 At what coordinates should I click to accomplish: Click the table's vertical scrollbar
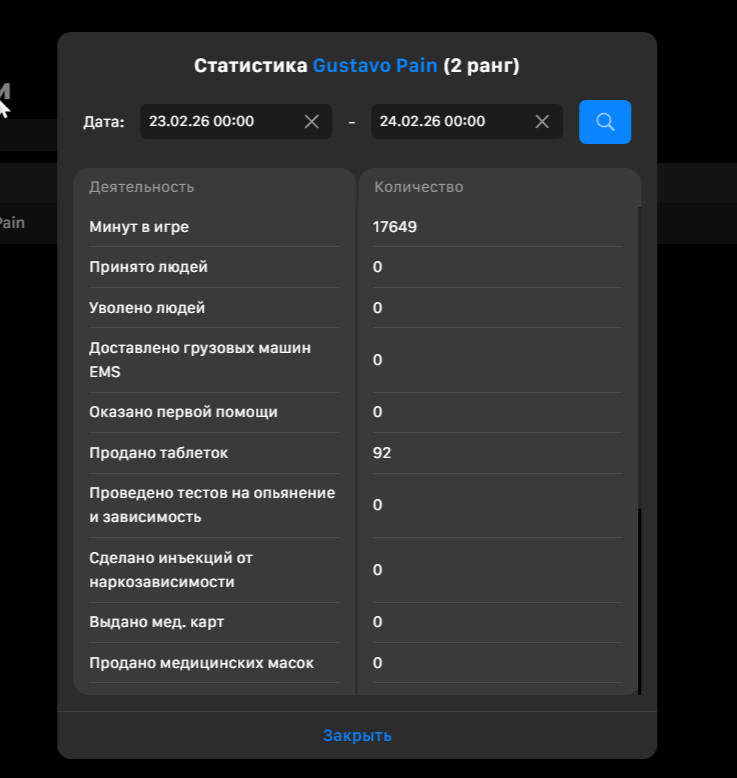click(x=639, y=357)
